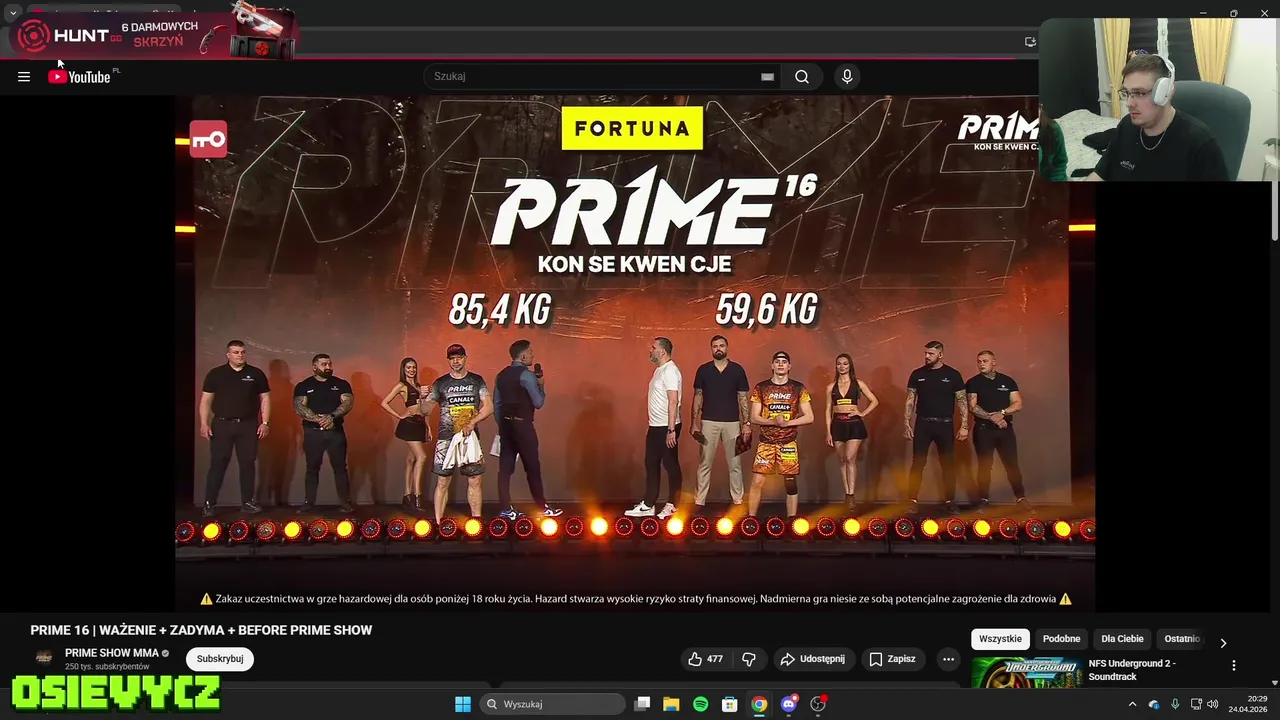Click the taskbar Wyszukaj search box

coord(552,704)
